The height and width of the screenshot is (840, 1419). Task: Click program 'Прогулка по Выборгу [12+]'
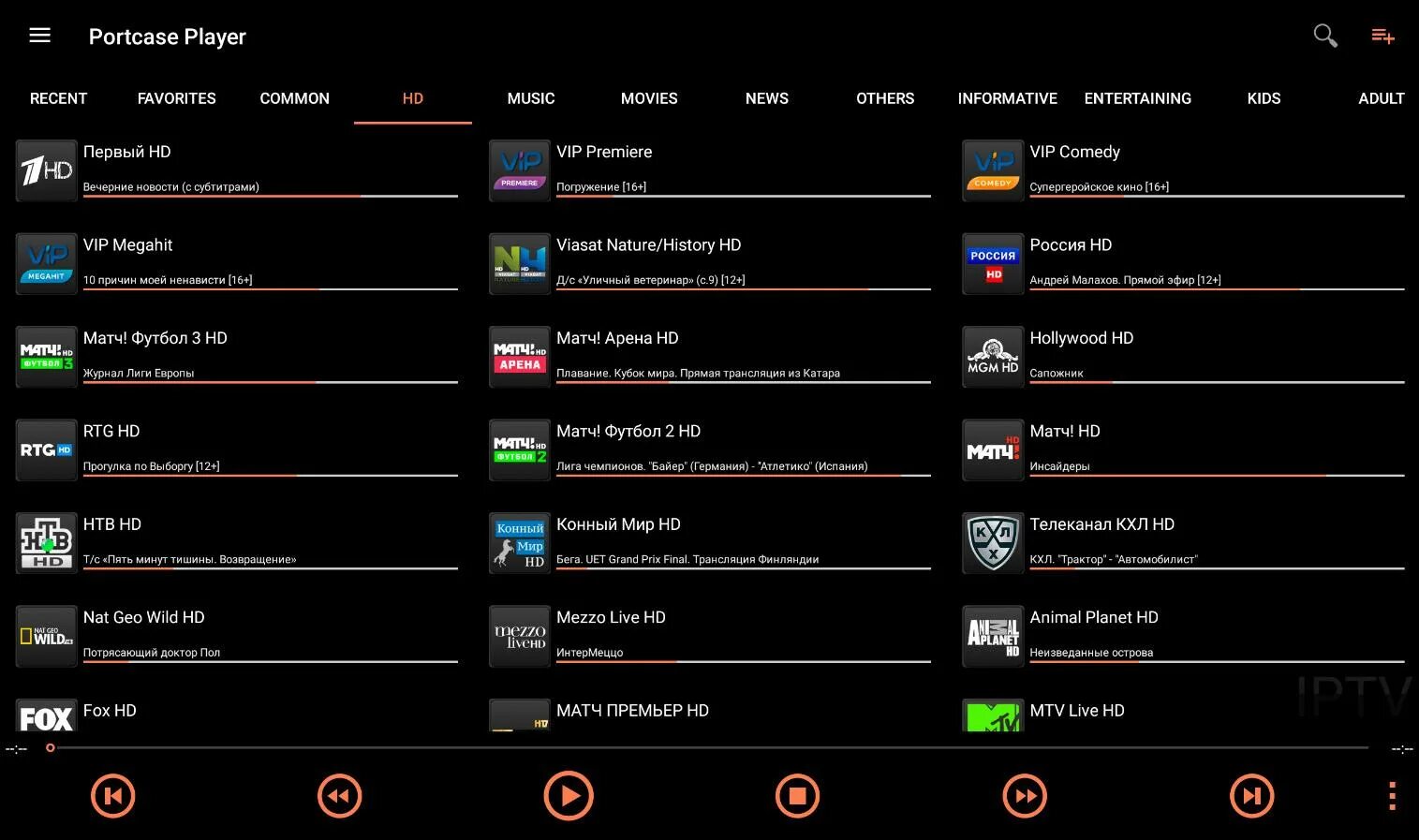(151, 465)
